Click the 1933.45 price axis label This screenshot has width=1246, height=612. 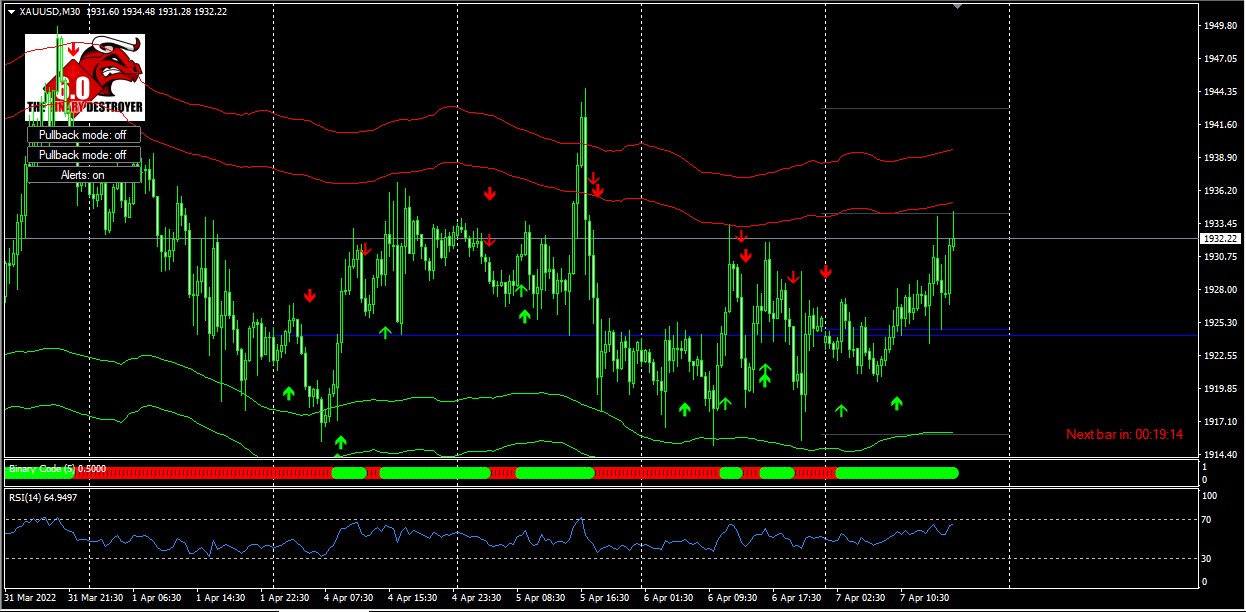point(1219,224)
